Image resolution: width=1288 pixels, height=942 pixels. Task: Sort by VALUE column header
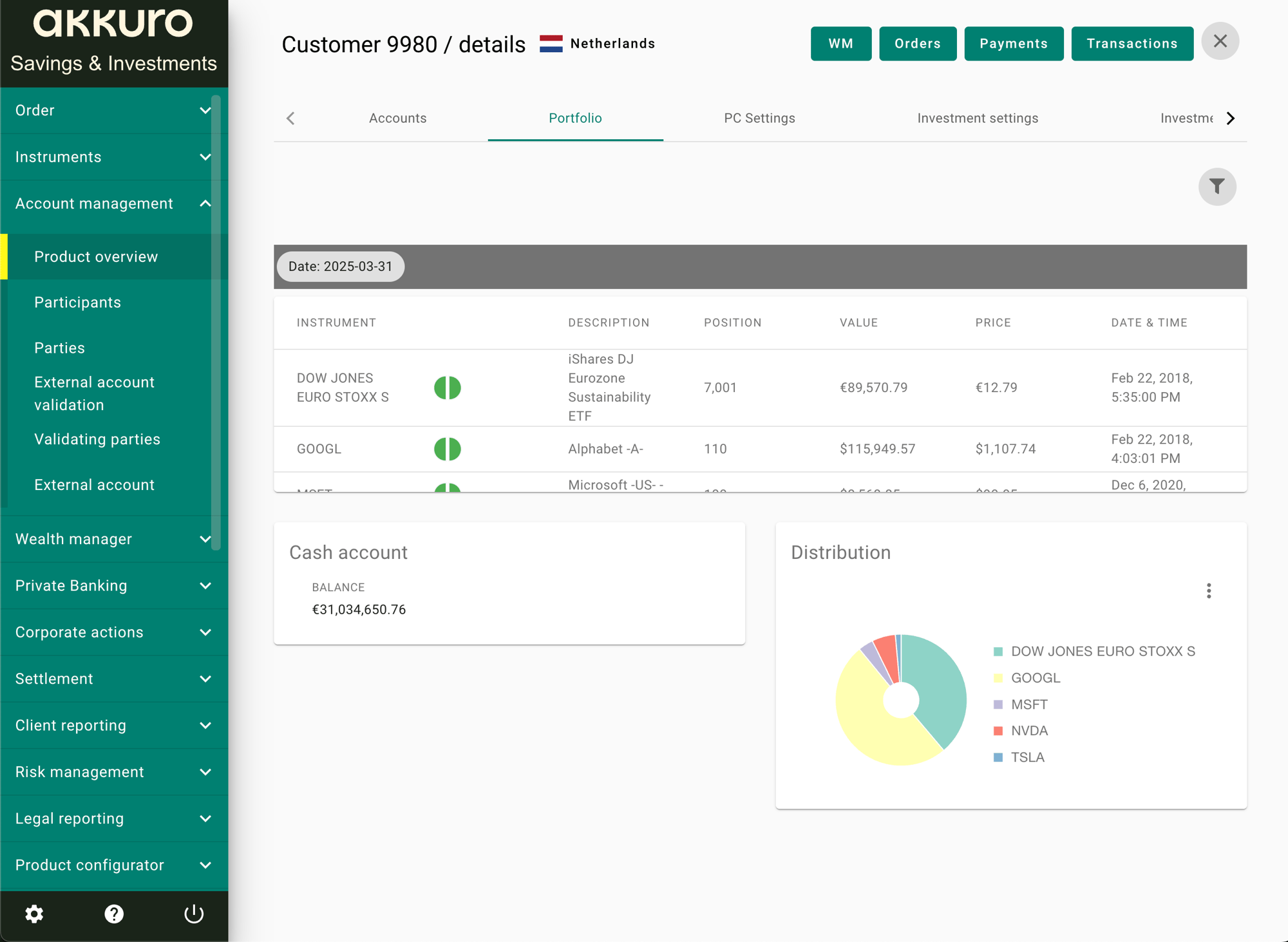point(858,323)
